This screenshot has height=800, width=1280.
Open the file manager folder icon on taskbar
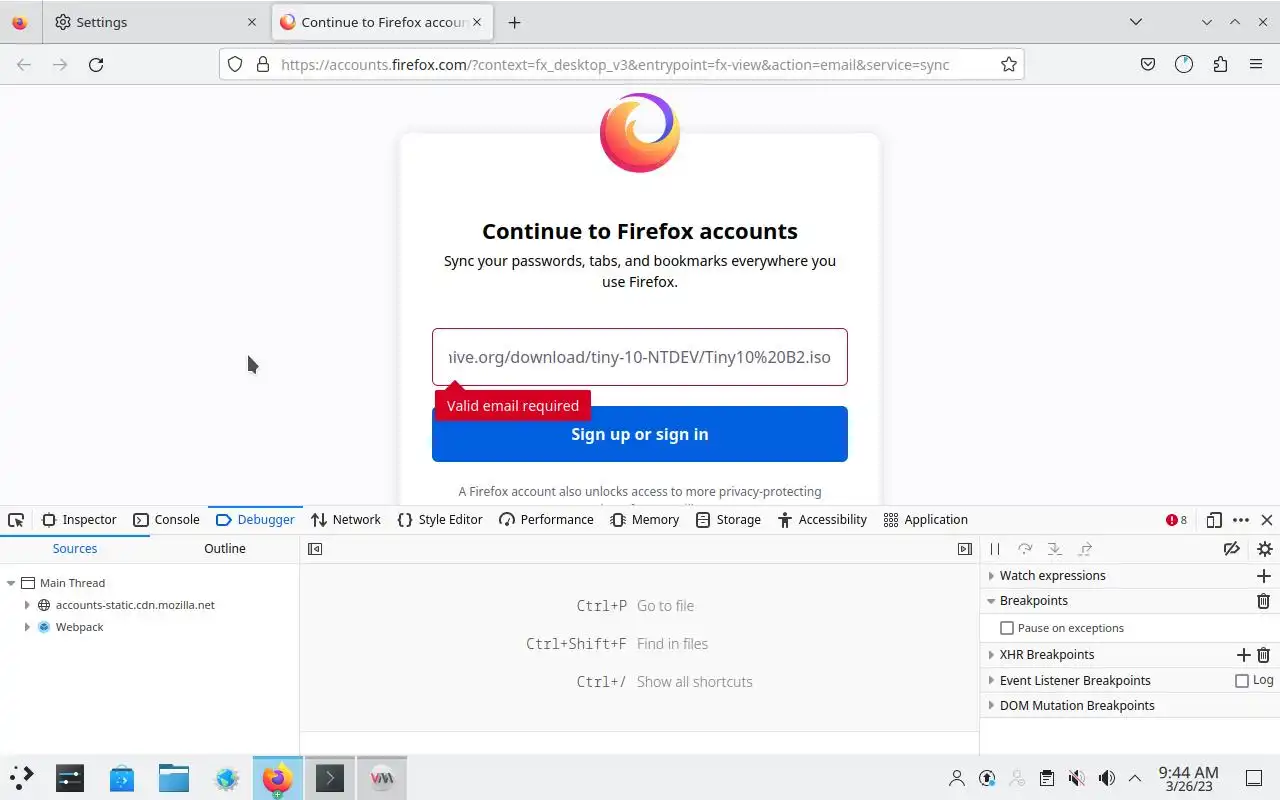[x=174, y=778]
